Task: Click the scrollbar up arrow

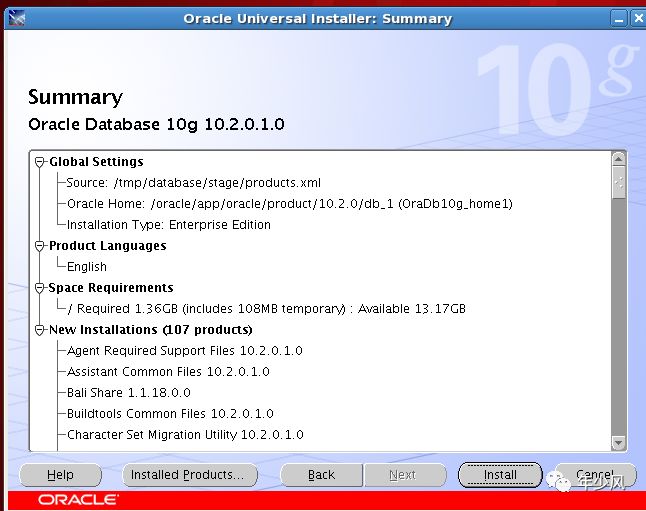Action: point(619,159)
